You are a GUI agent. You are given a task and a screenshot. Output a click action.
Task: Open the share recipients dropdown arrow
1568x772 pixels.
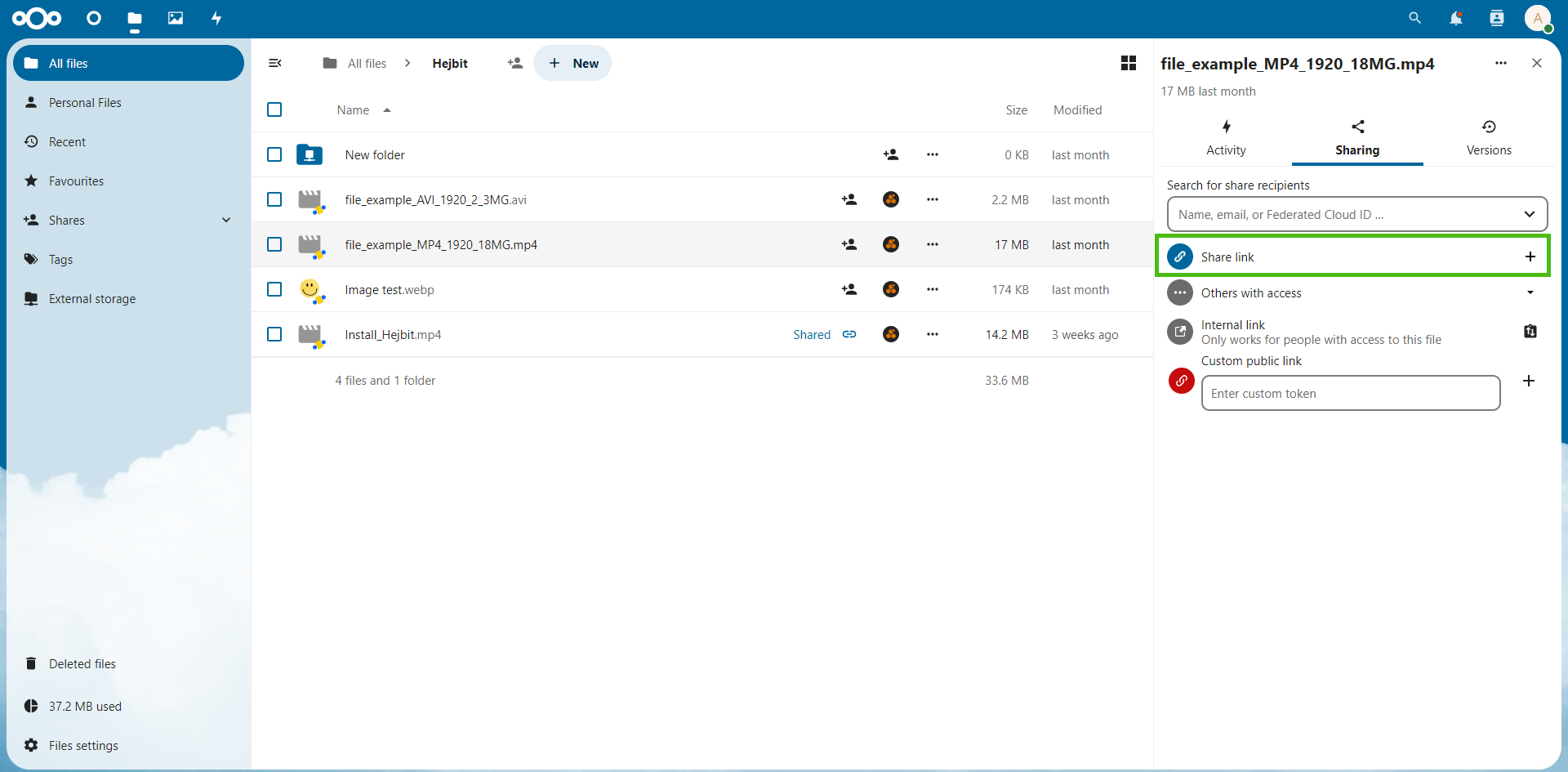(1529, 214)
